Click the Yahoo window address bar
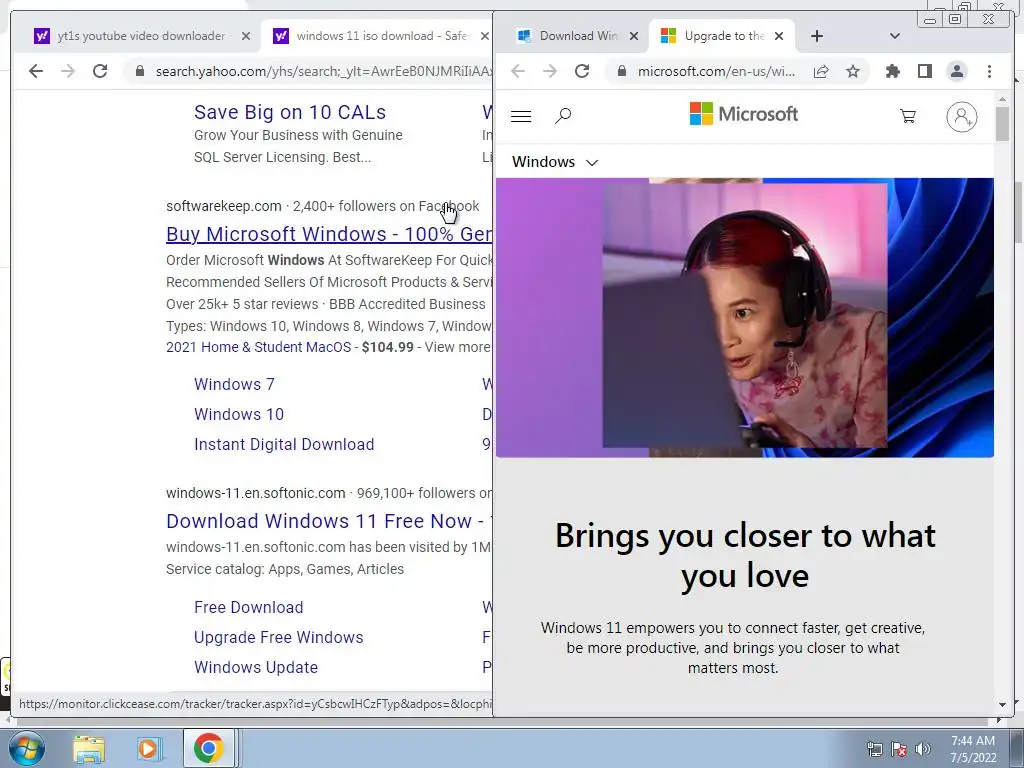This screenshot has width=1024, height=768. coord(310,71)
